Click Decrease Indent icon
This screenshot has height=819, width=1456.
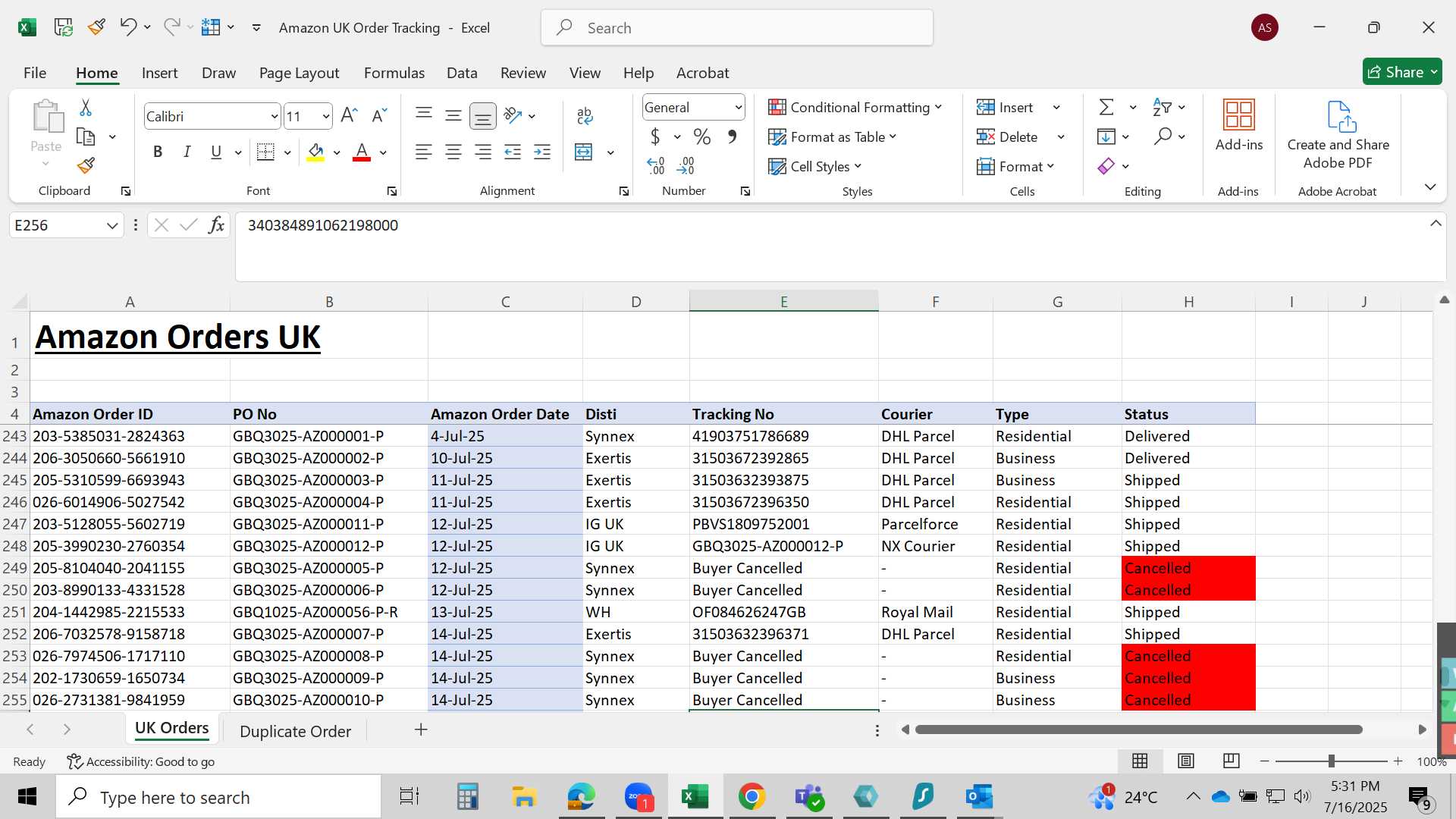pos(513,152)
